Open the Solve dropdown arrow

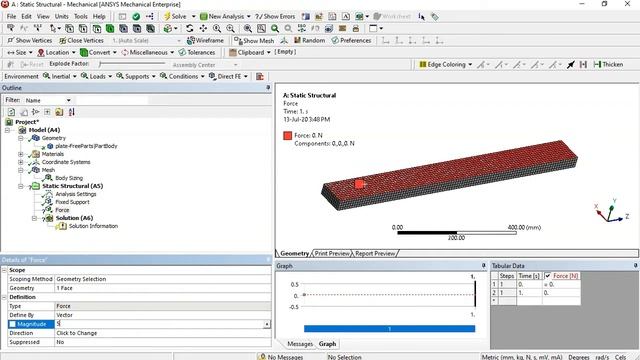(x=194, y=17)
